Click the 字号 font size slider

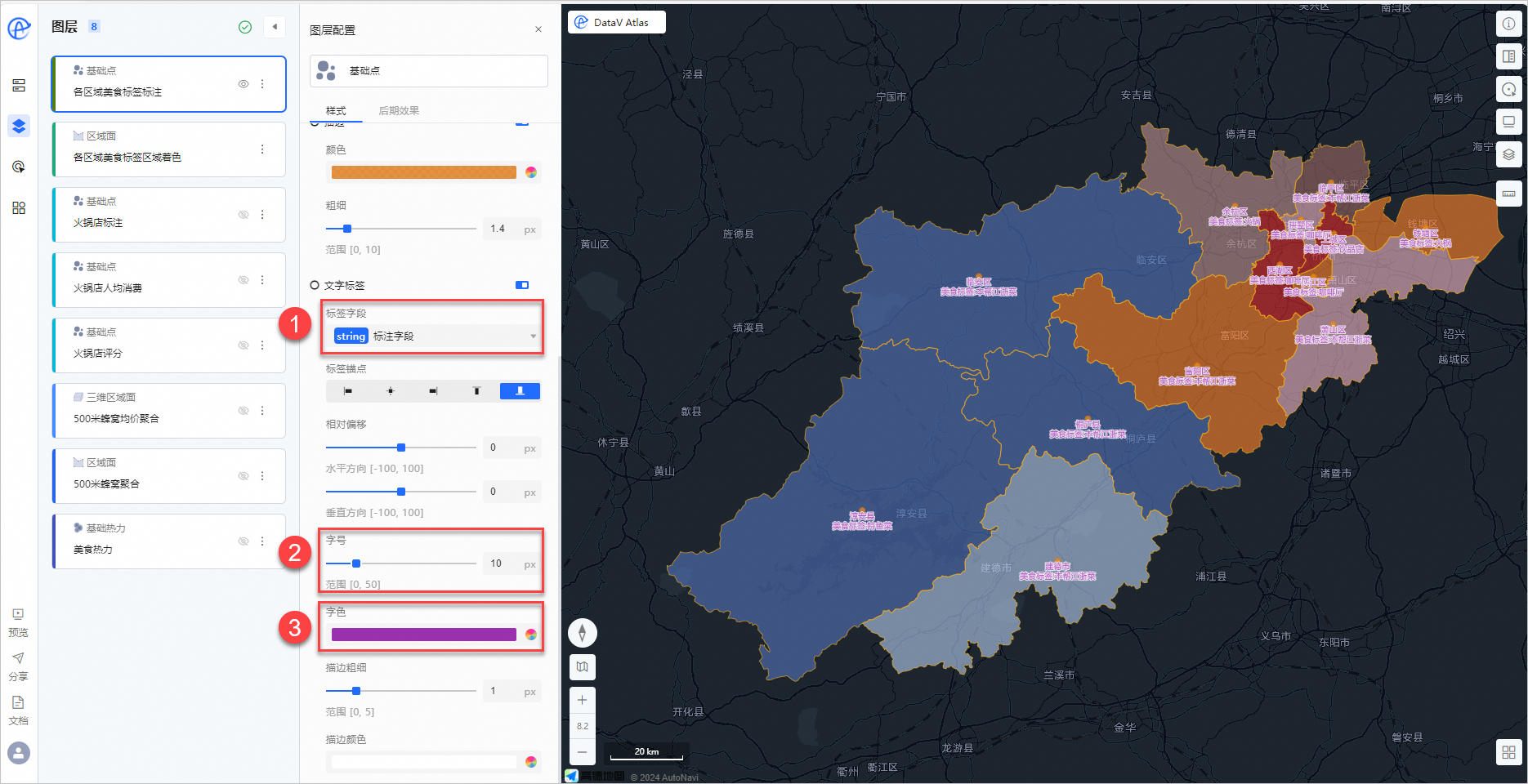point(400,563)
